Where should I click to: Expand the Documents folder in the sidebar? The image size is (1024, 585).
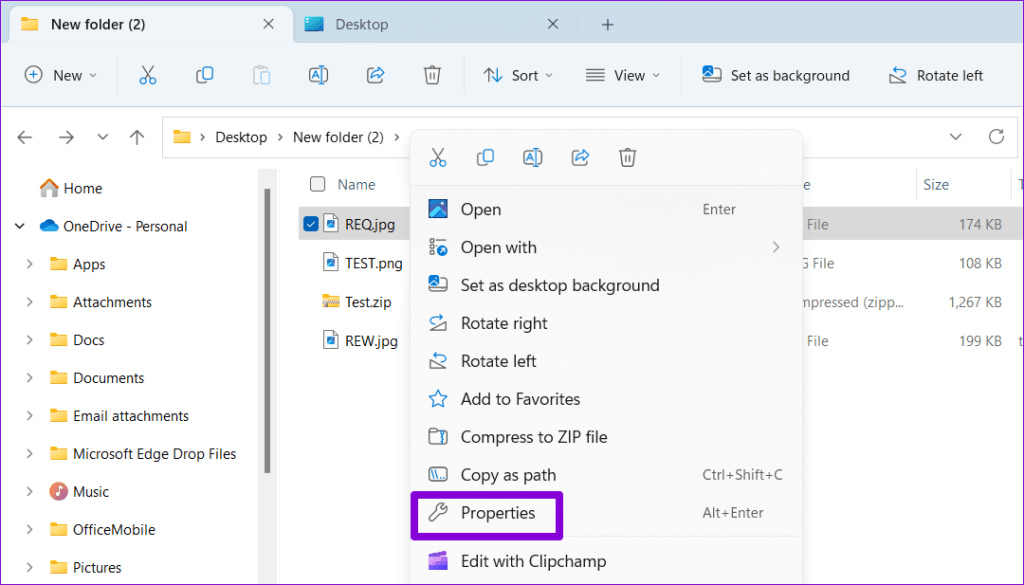pos(29,378)
